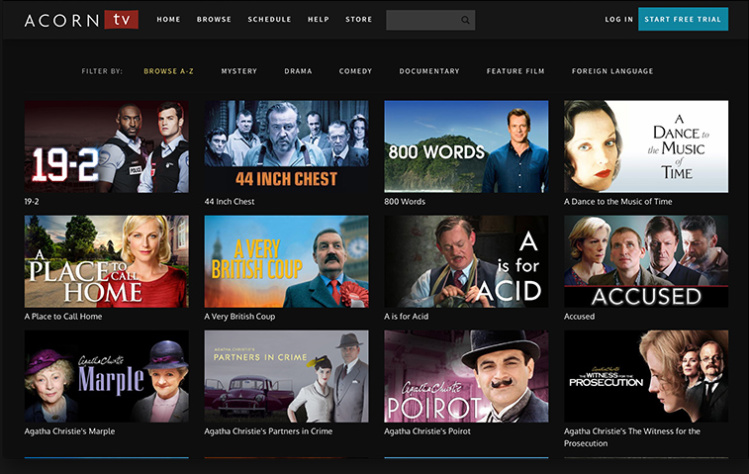The image size is (749, 474).
Task: Go to the Store page
Action: pos(359,20)
